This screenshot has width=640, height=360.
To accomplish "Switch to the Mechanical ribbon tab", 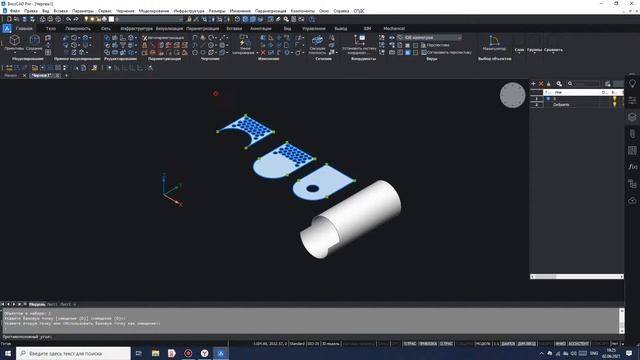I will [394, 29].
